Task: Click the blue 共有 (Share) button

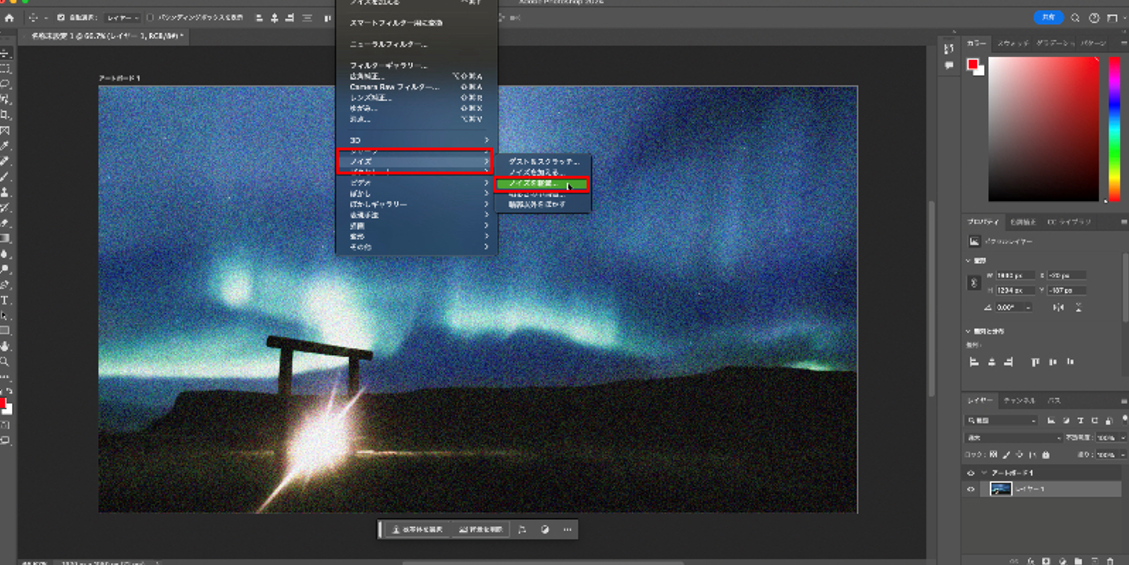Action: (1047, 18)
